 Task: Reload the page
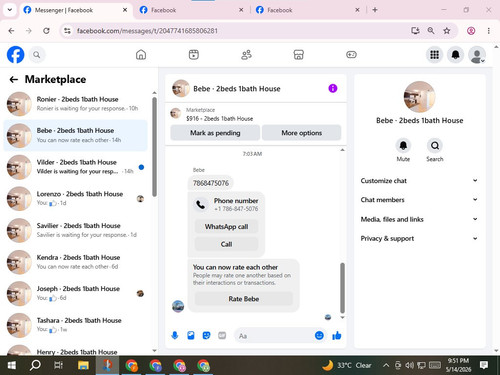pos(46,31)
